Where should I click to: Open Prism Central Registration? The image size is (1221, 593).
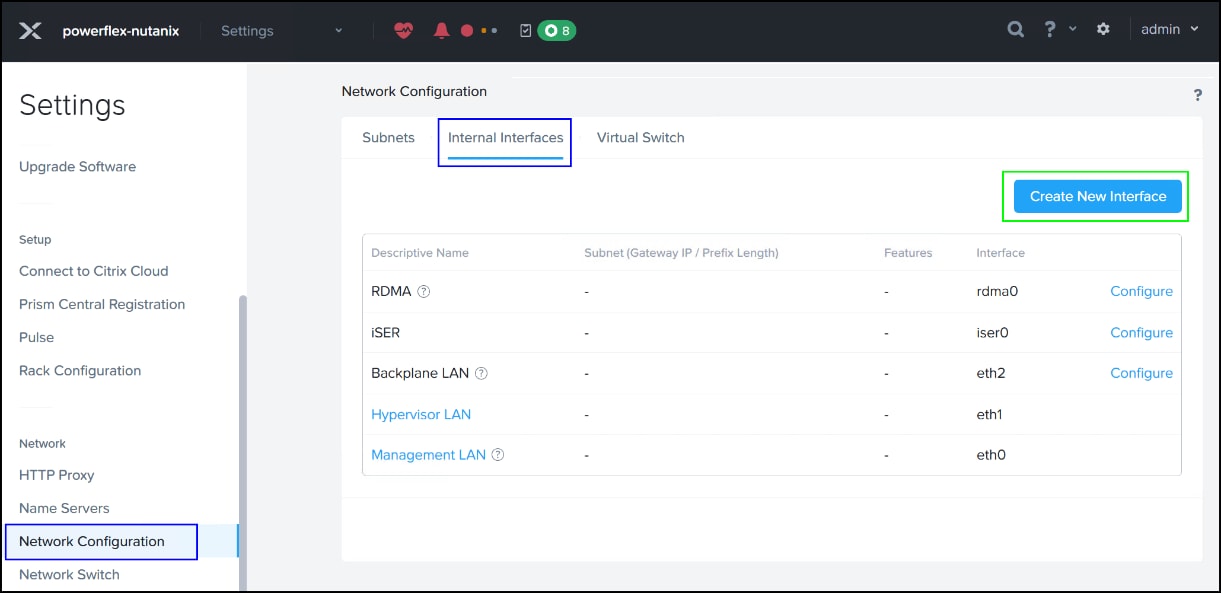pos(102,304)
